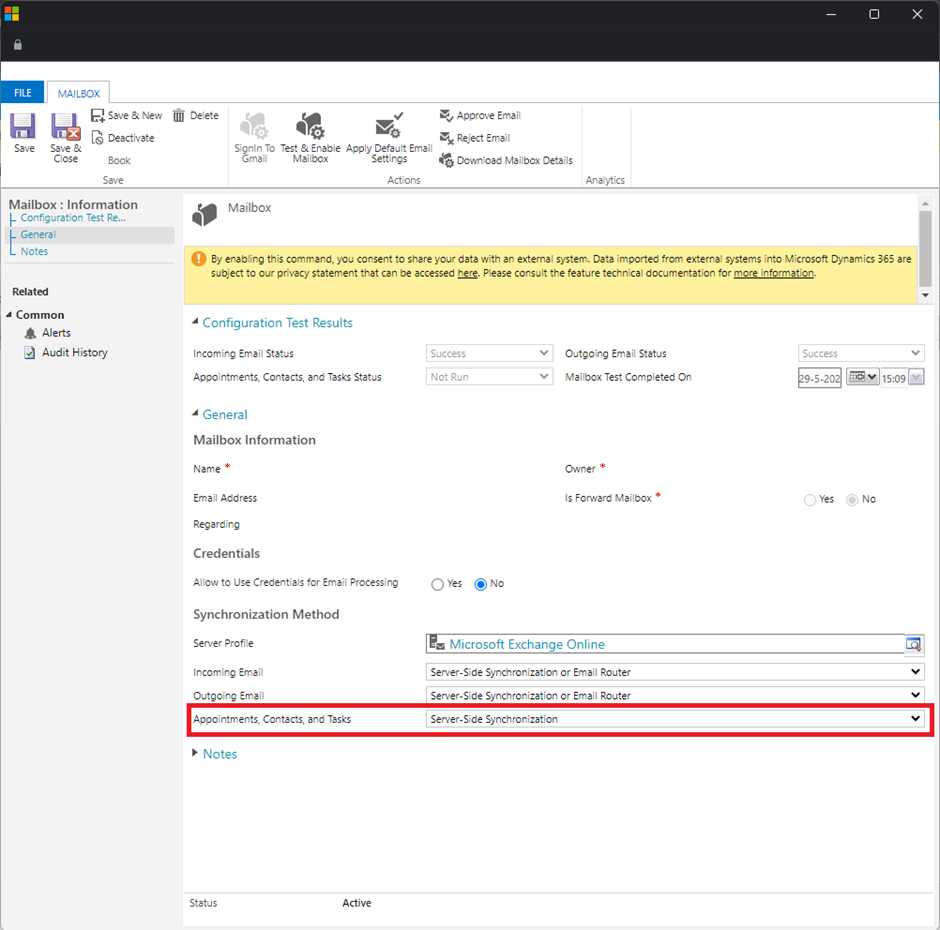Open Alerts under Common
940x930 pixels.
point(48,333)
